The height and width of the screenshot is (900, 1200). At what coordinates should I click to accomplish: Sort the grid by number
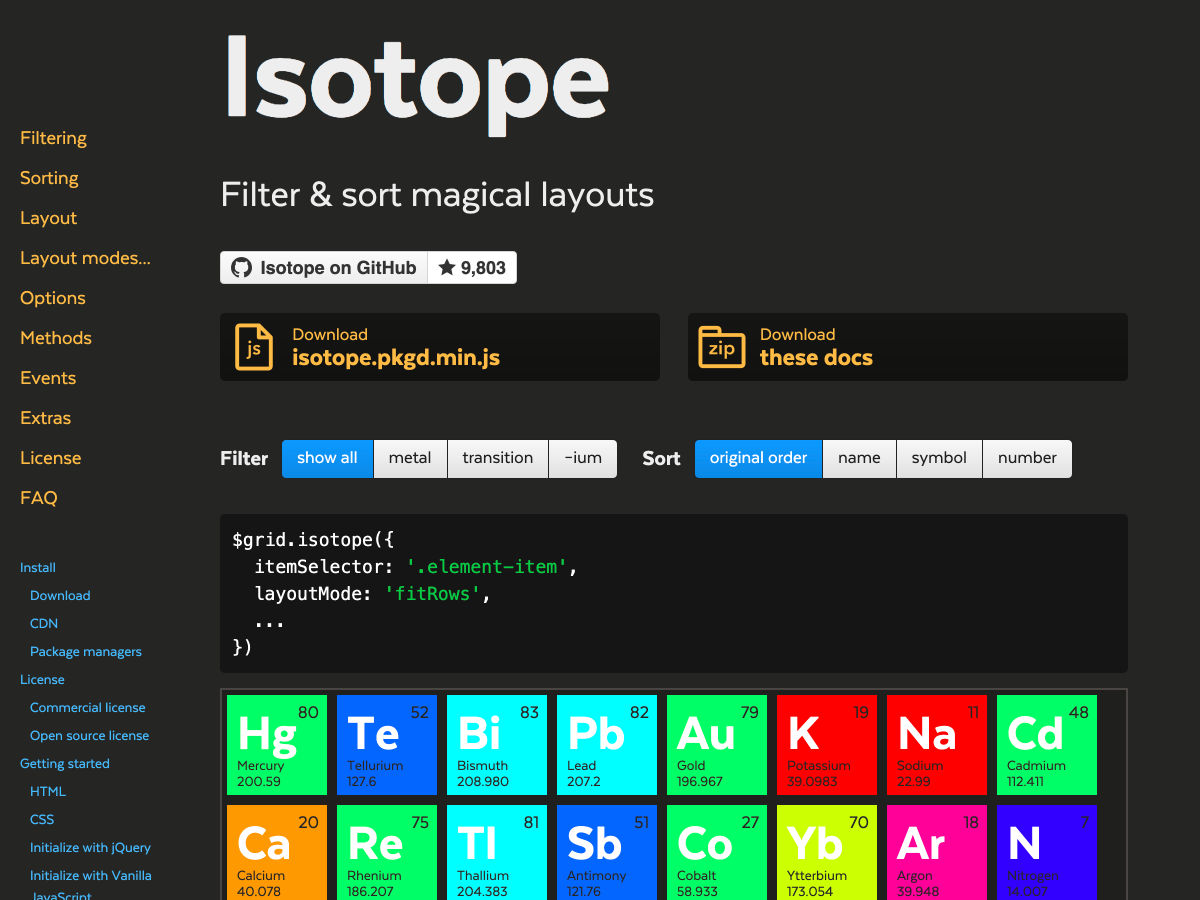click(1027, 458)
